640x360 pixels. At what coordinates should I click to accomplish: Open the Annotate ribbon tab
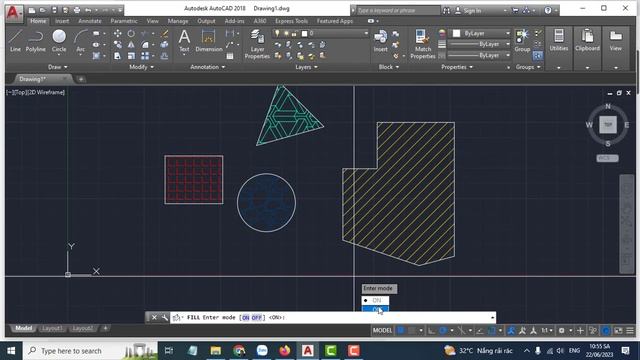tap(90, 21)
